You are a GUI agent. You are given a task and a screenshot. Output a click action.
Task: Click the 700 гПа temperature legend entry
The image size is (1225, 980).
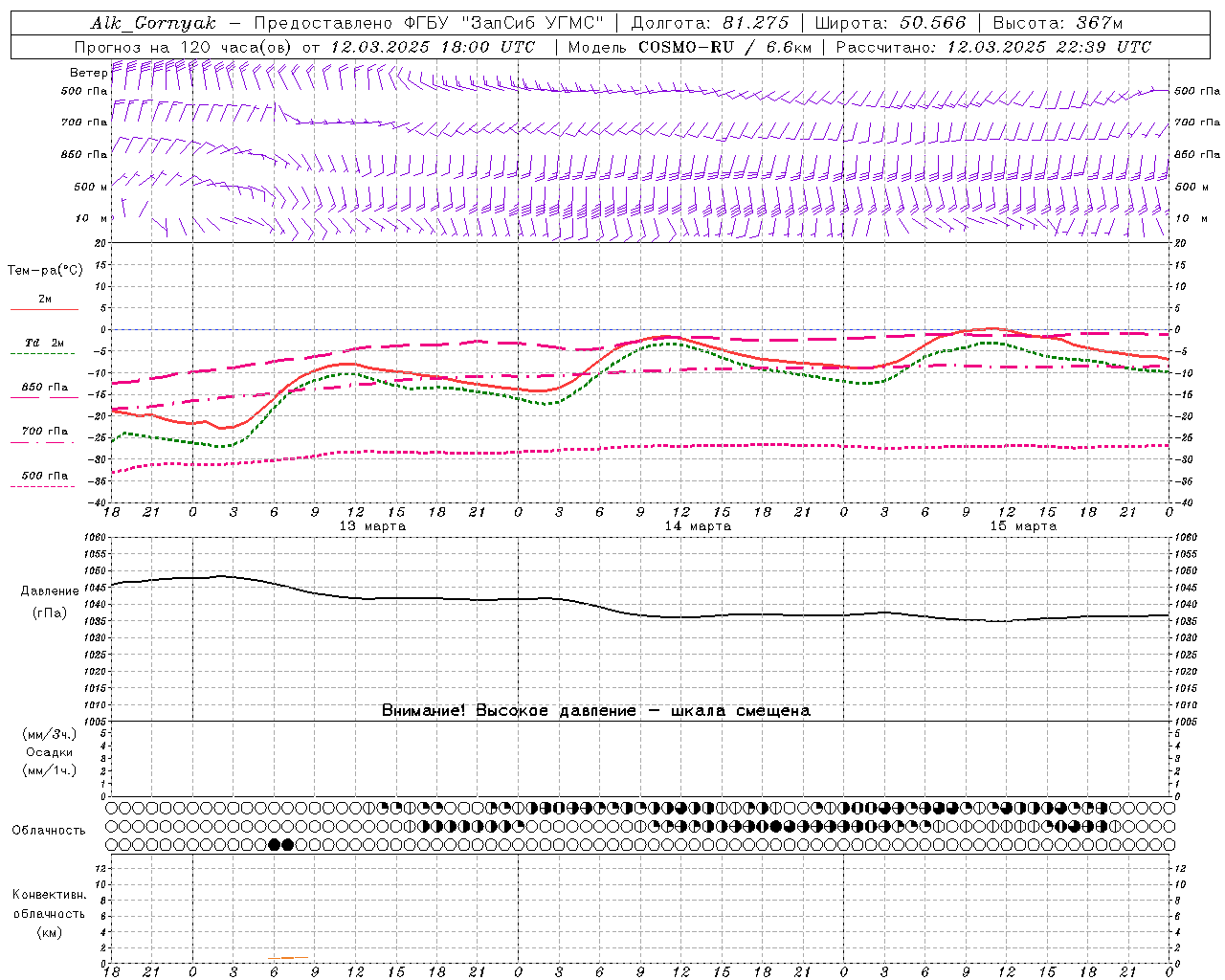point(45,431)
